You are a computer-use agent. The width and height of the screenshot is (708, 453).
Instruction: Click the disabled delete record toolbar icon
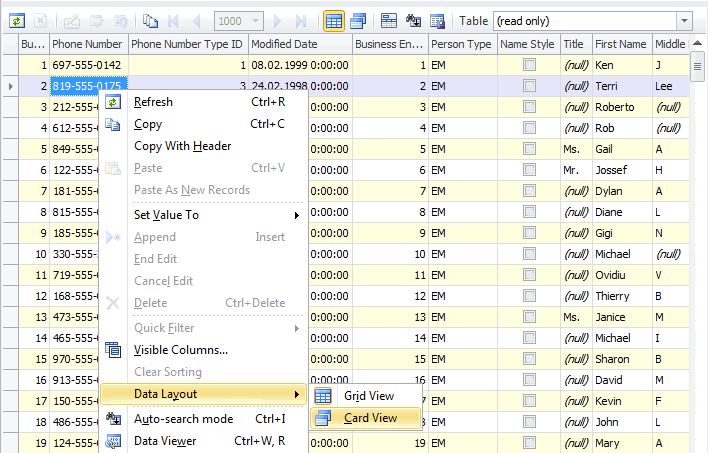[41, 21]
